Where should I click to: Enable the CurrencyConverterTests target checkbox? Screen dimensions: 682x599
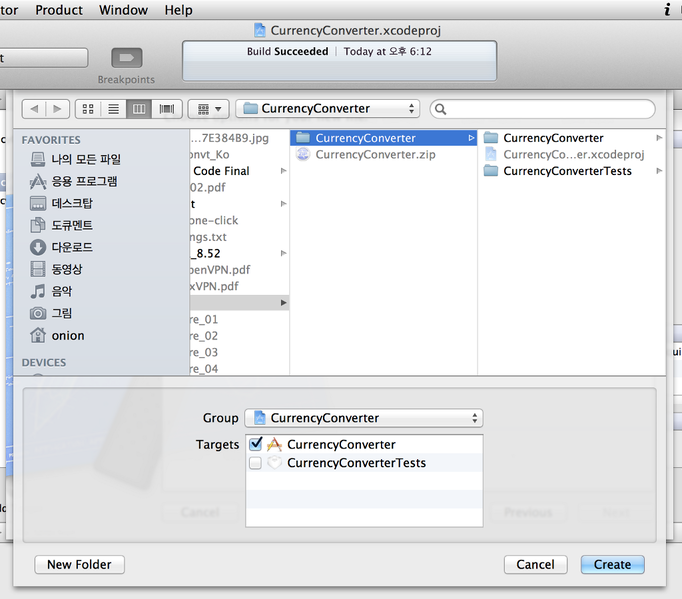pos(256,463)
